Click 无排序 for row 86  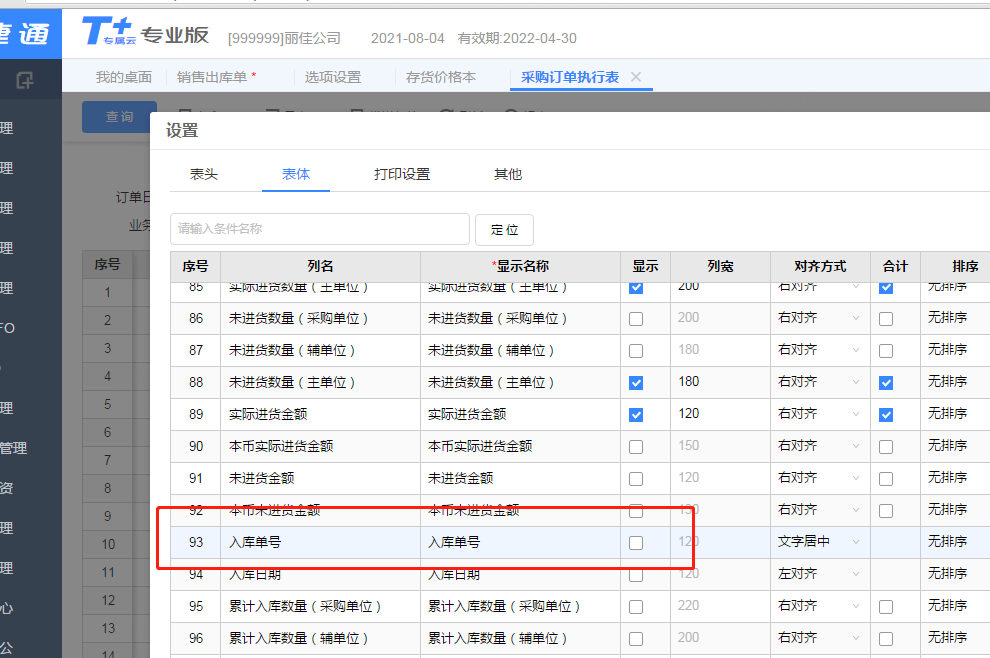947,318
